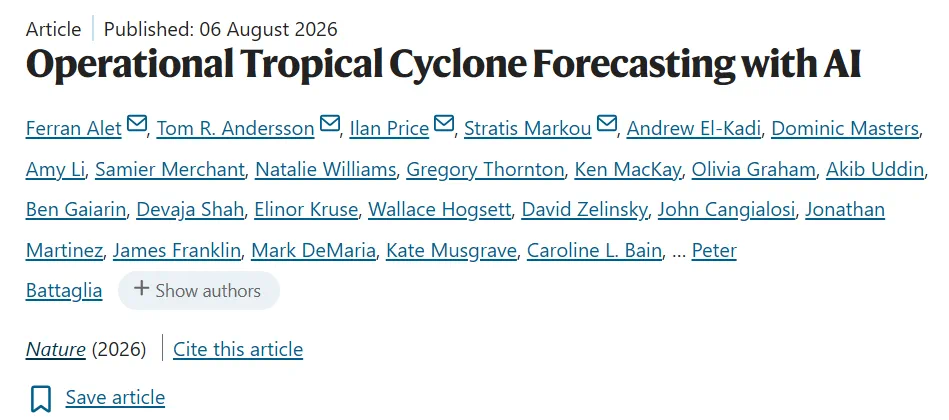Click envelope icon beside Tom R. Andersson
Screen dimensions: 949x420
pyautogui.click(x=330, y=124)
